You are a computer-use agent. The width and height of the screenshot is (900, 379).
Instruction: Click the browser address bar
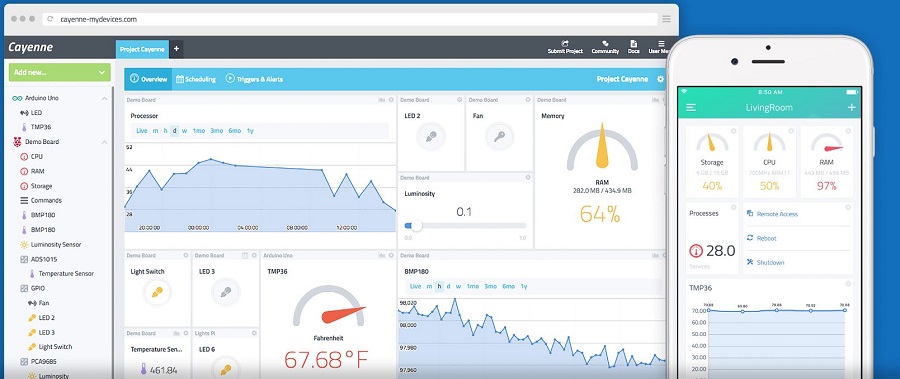click(350, 19)
